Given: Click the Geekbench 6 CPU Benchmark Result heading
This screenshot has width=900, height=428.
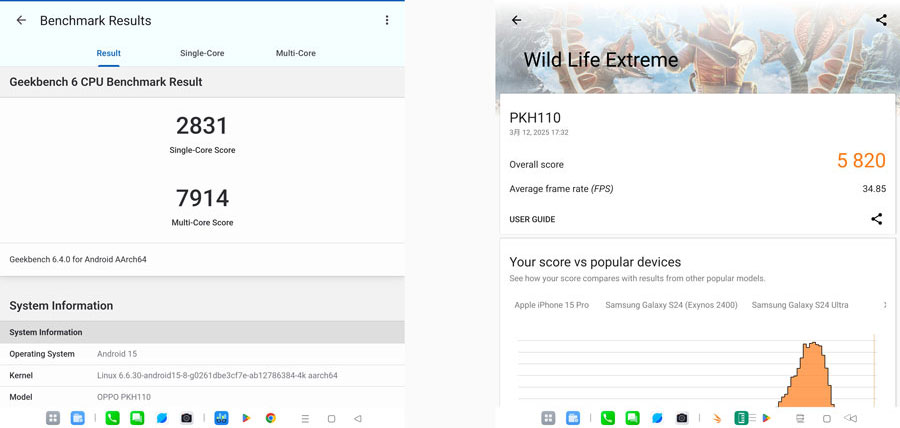Looking at the screenshot, I should click(x=106, y=82).
